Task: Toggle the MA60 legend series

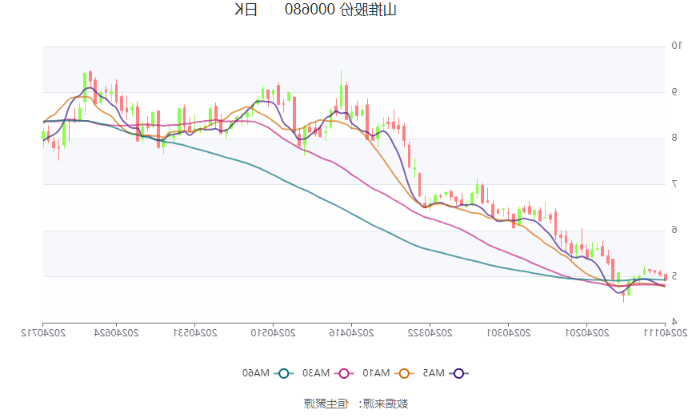Action: pyautogui.click(x=268, y=373)
